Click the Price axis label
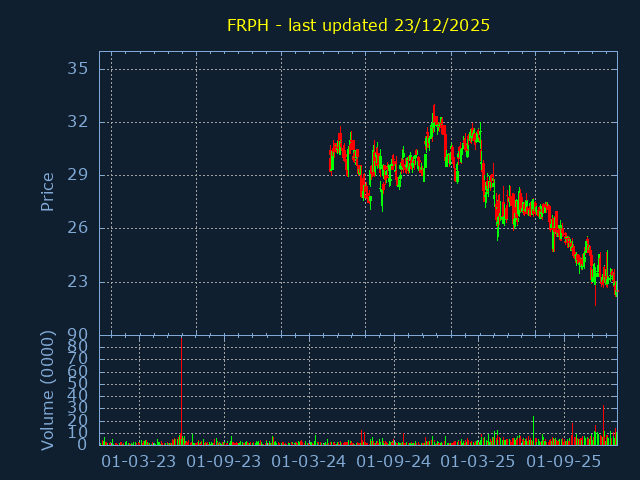Image resolution: width=640 pixels, height=480 pixels. [x=47, y=191]
